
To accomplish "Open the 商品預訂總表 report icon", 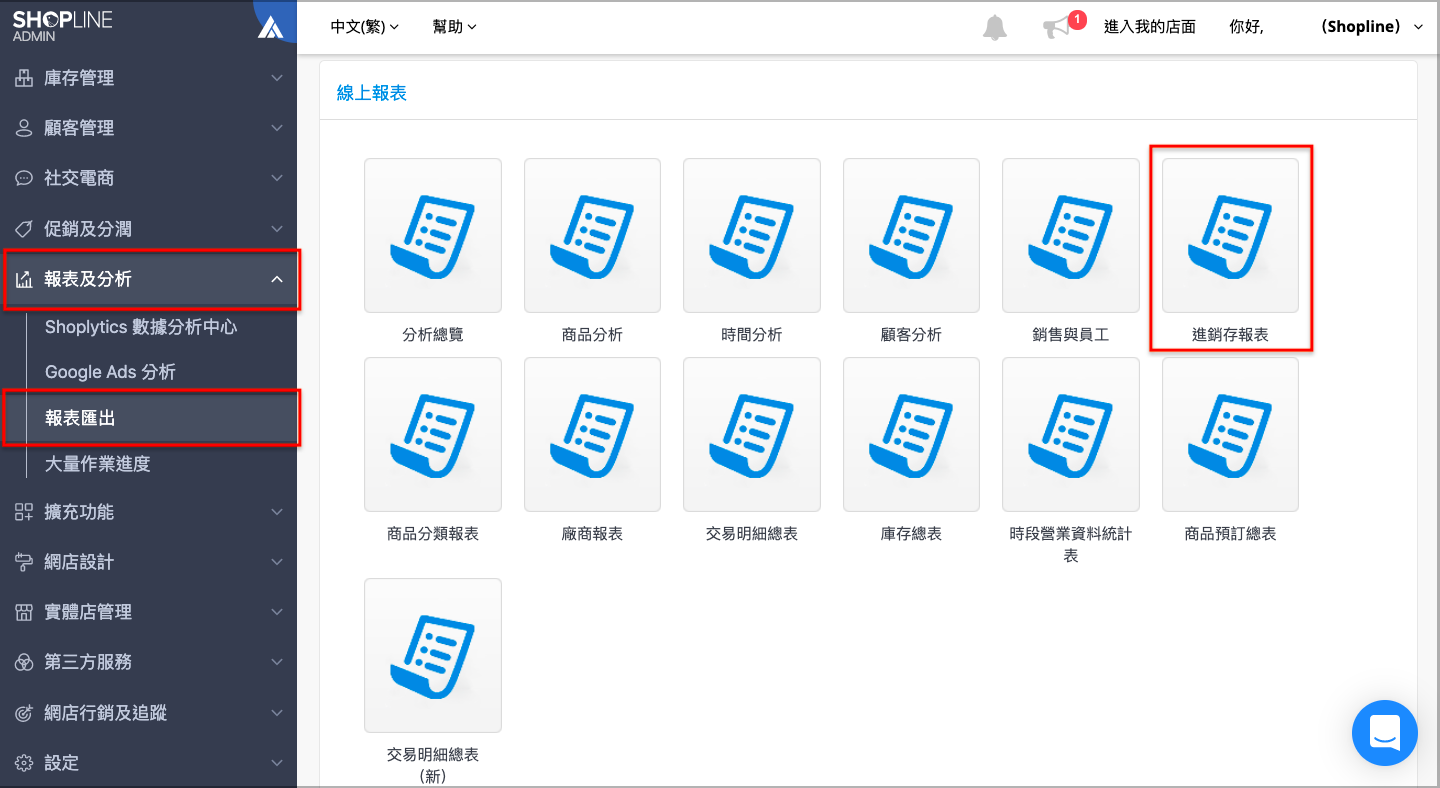I will [x=1230, y=434].
